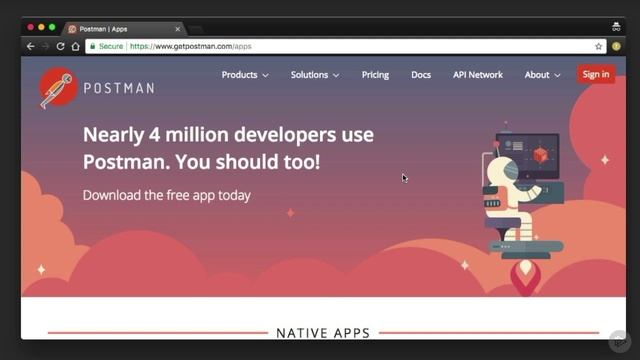The height and width of the screenshot is (360, 640).
Task: Open a new tab next to Postman tab
Action: click(x=196, y=29)
